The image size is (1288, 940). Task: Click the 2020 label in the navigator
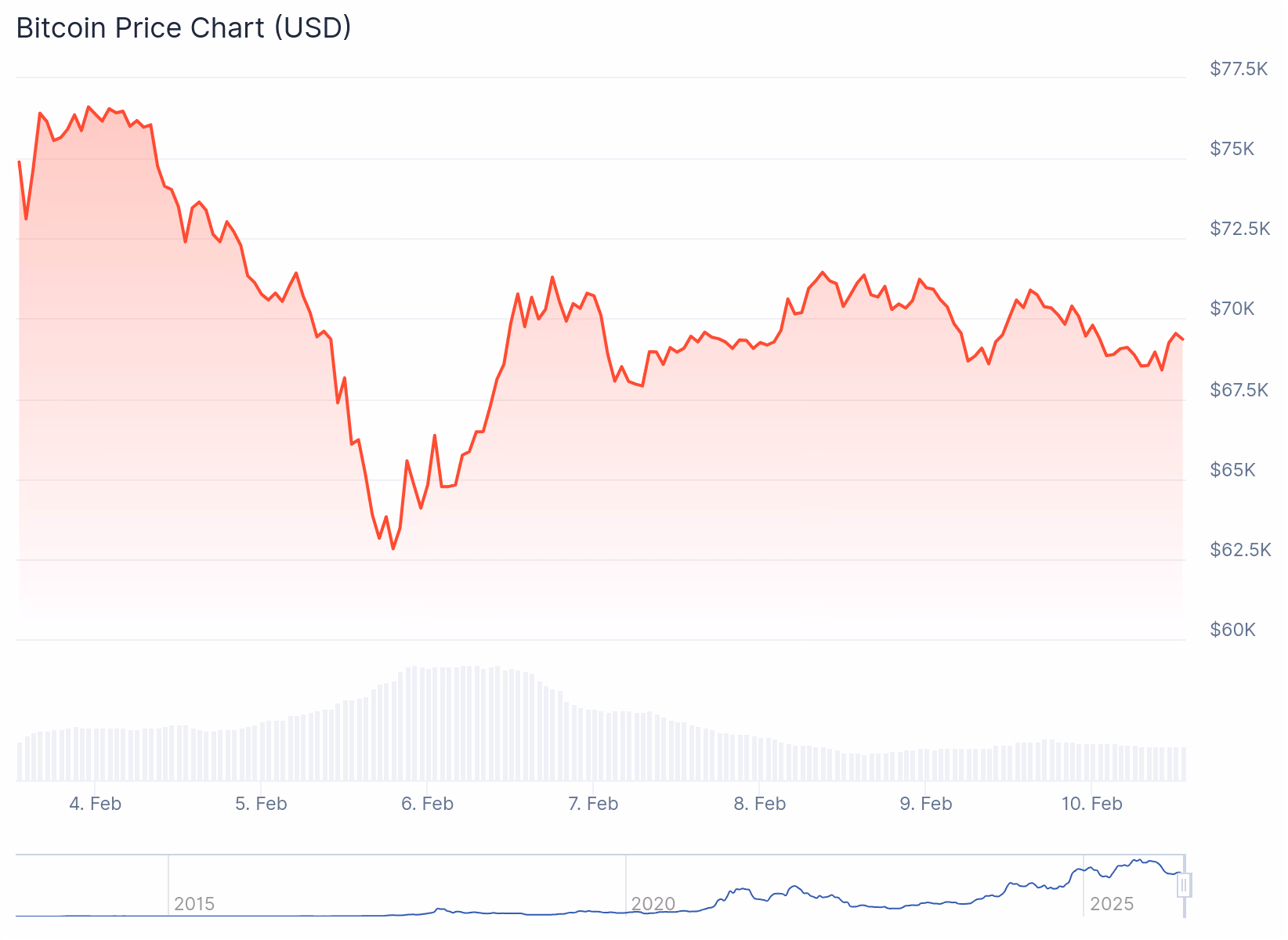[x=653, y=904]
